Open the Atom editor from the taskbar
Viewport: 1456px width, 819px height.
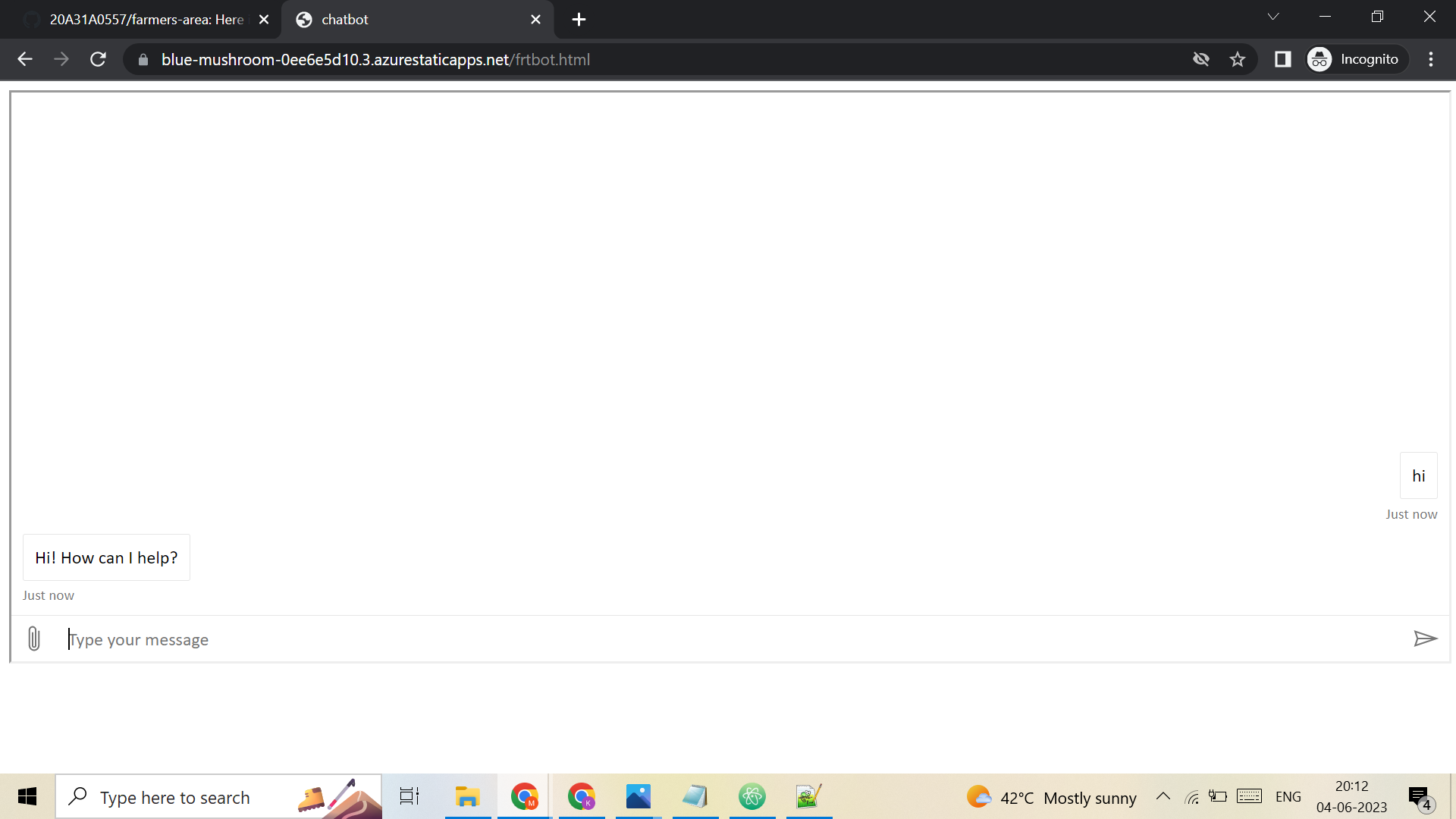click(752, 796)
